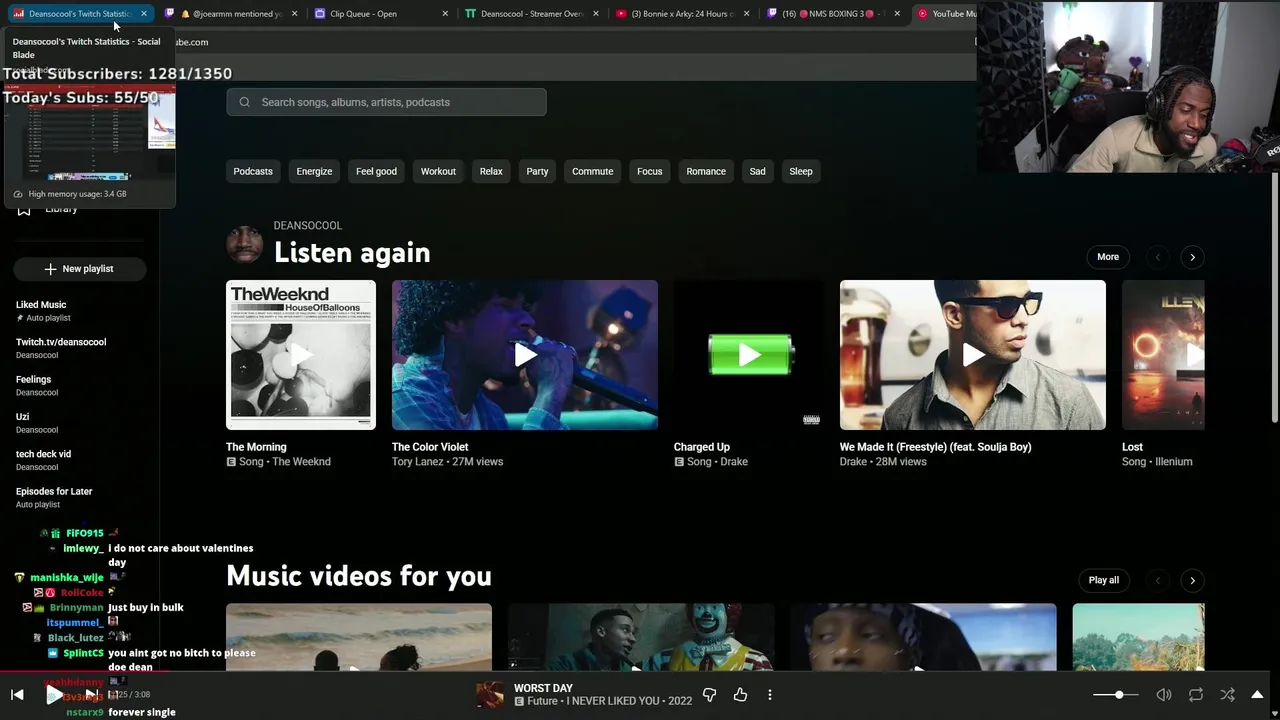Open the WORST DAY album art thumbnail
Screen dimensions: 1280x720
click(x=490, y=695)
